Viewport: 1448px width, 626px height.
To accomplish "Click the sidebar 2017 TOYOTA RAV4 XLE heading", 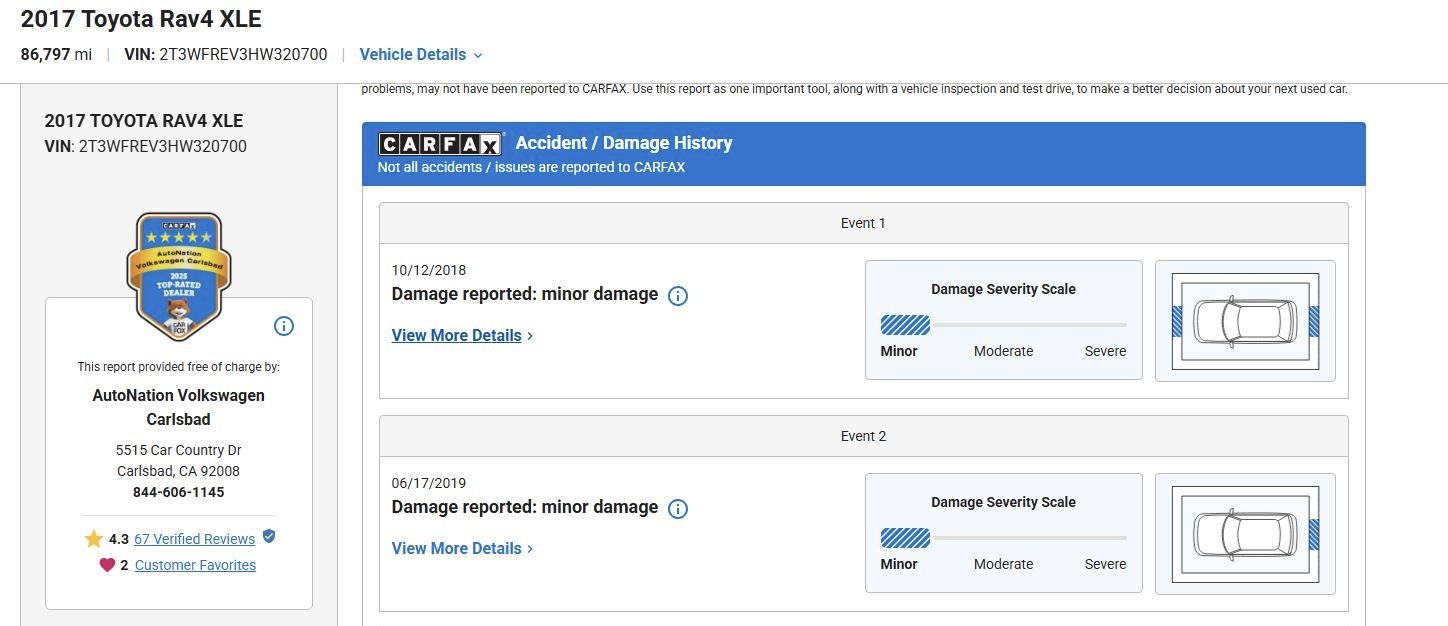I will (x=144, y=121).
